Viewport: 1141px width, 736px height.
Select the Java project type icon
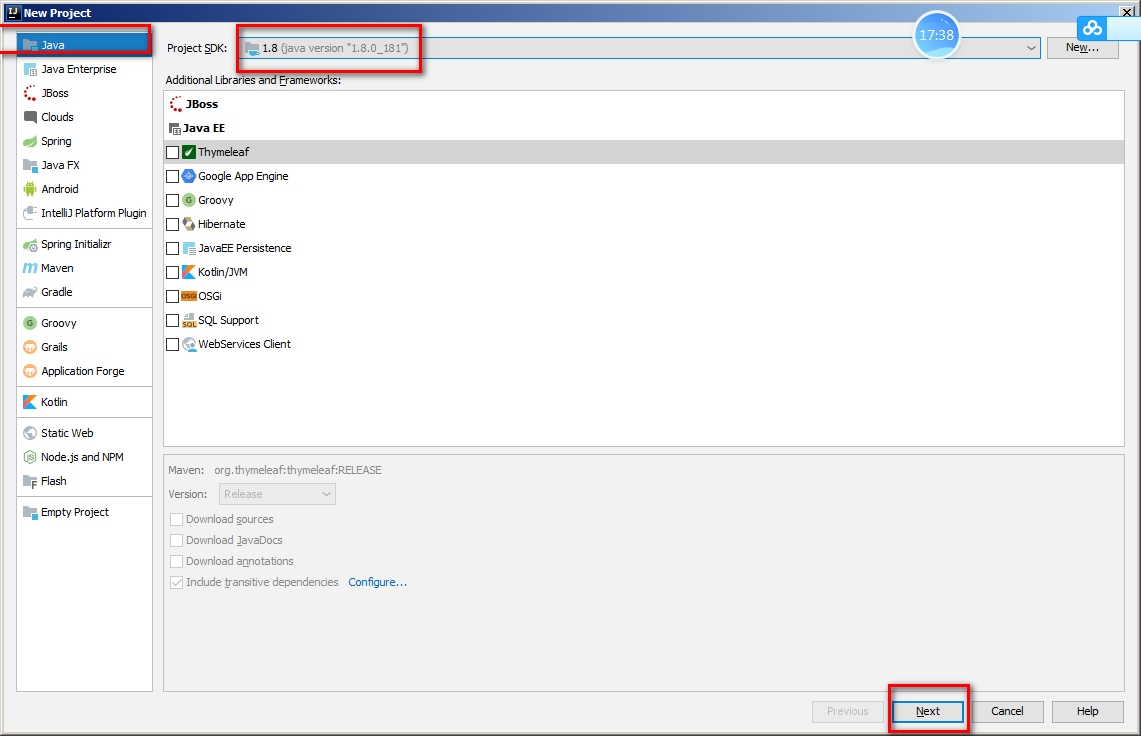pyautogui.click(x=30, y=45)
